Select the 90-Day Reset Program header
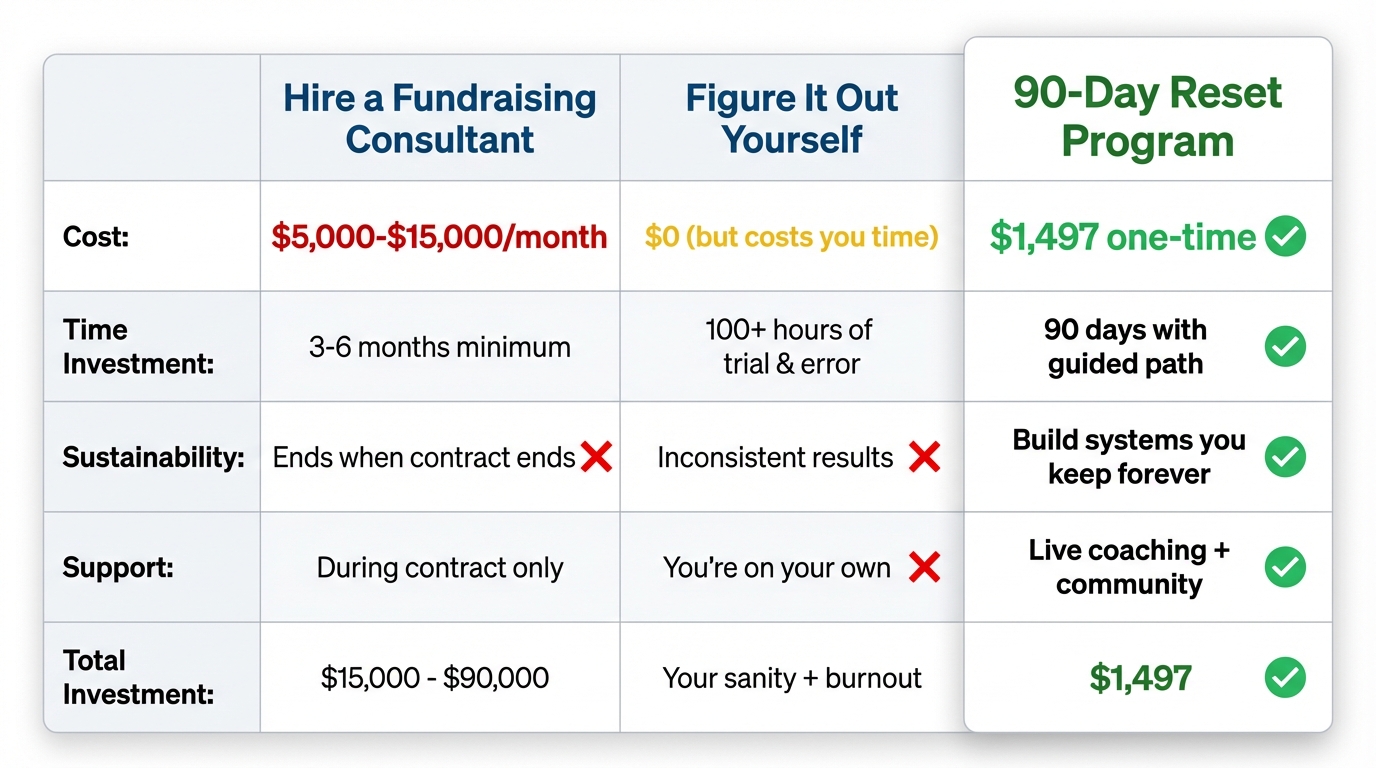The width and height of the screenshot is (1376, 768). pos(1147,117)
